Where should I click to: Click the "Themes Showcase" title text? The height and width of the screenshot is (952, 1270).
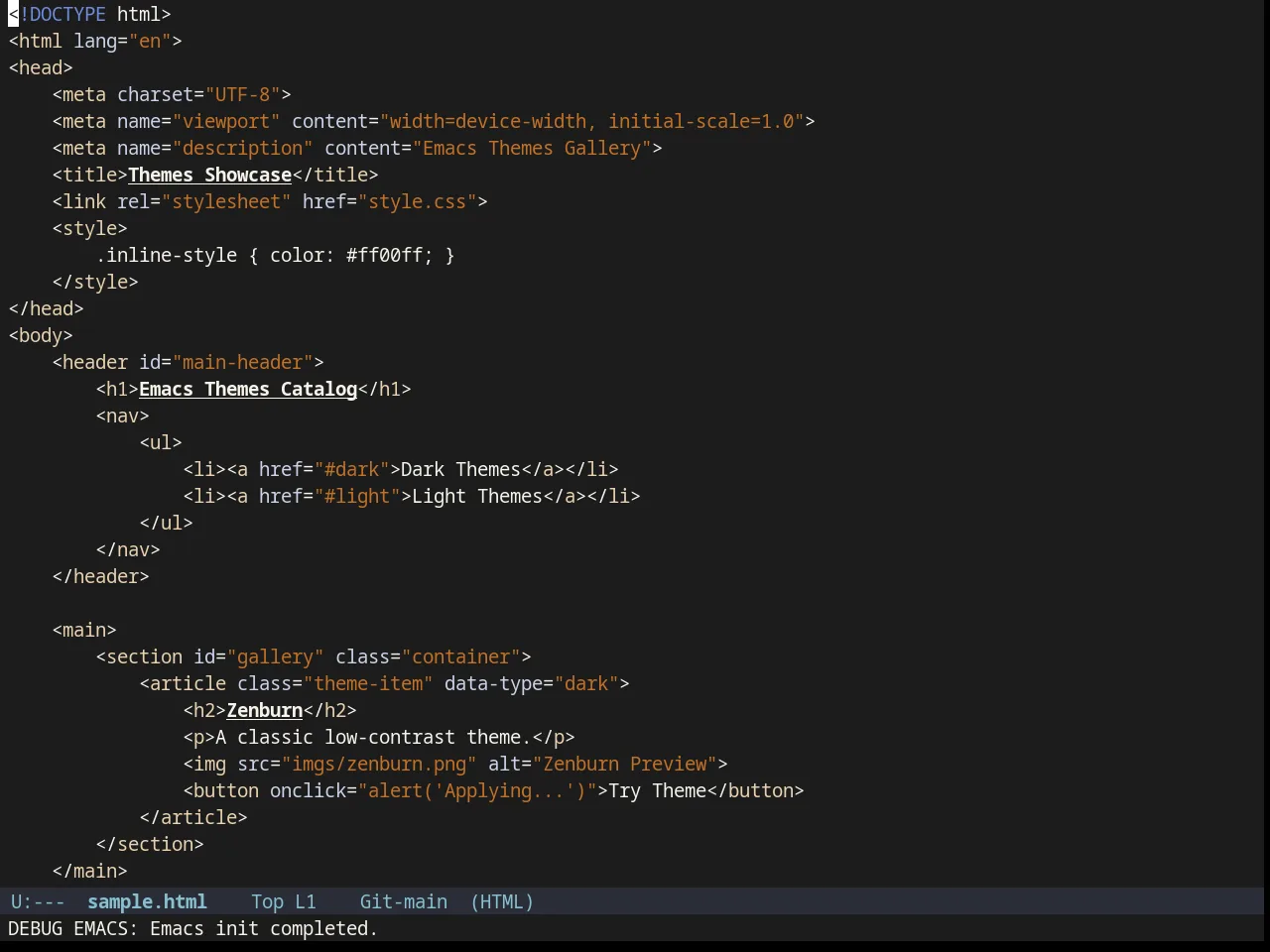[209, 175]
